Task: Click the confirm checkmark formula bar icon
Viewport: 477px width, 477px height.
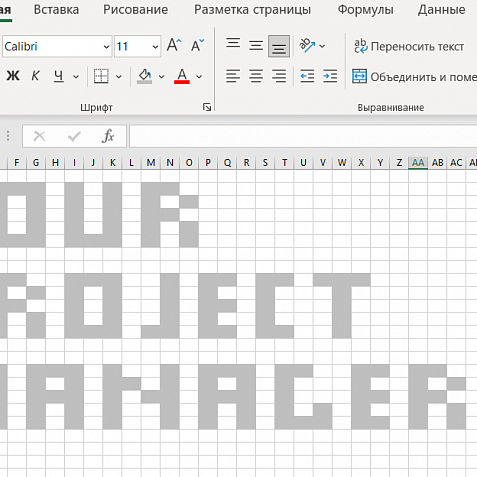Action: pos(74,136)
